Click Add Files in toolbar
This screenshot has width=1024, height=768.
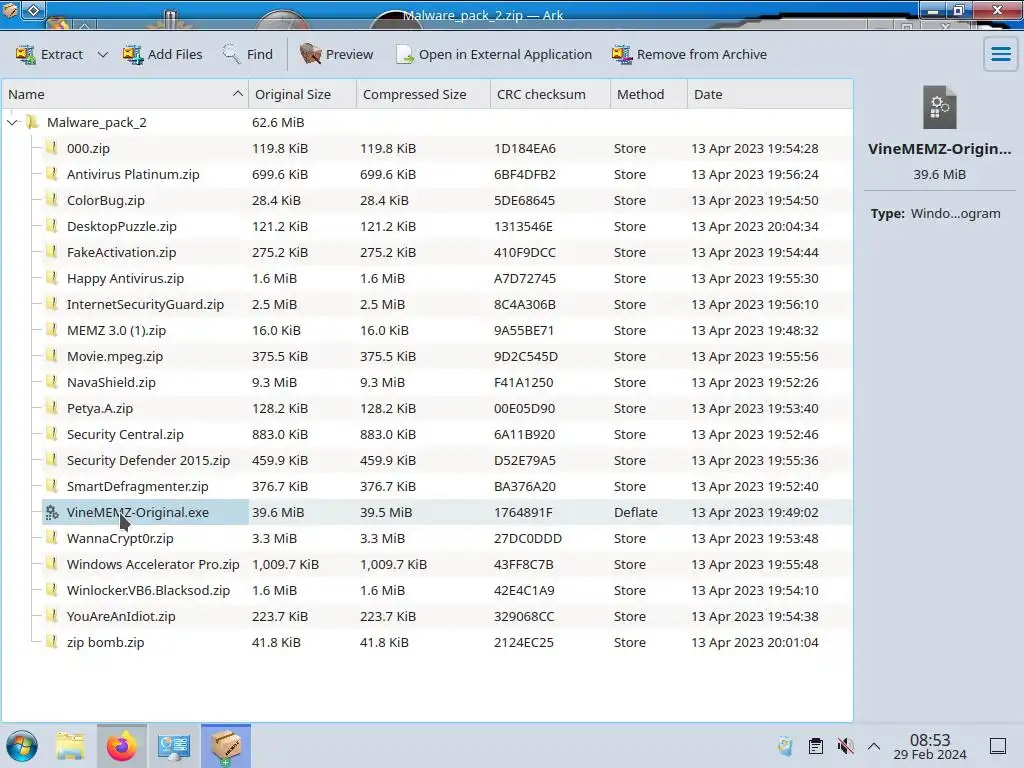(163, 54)
